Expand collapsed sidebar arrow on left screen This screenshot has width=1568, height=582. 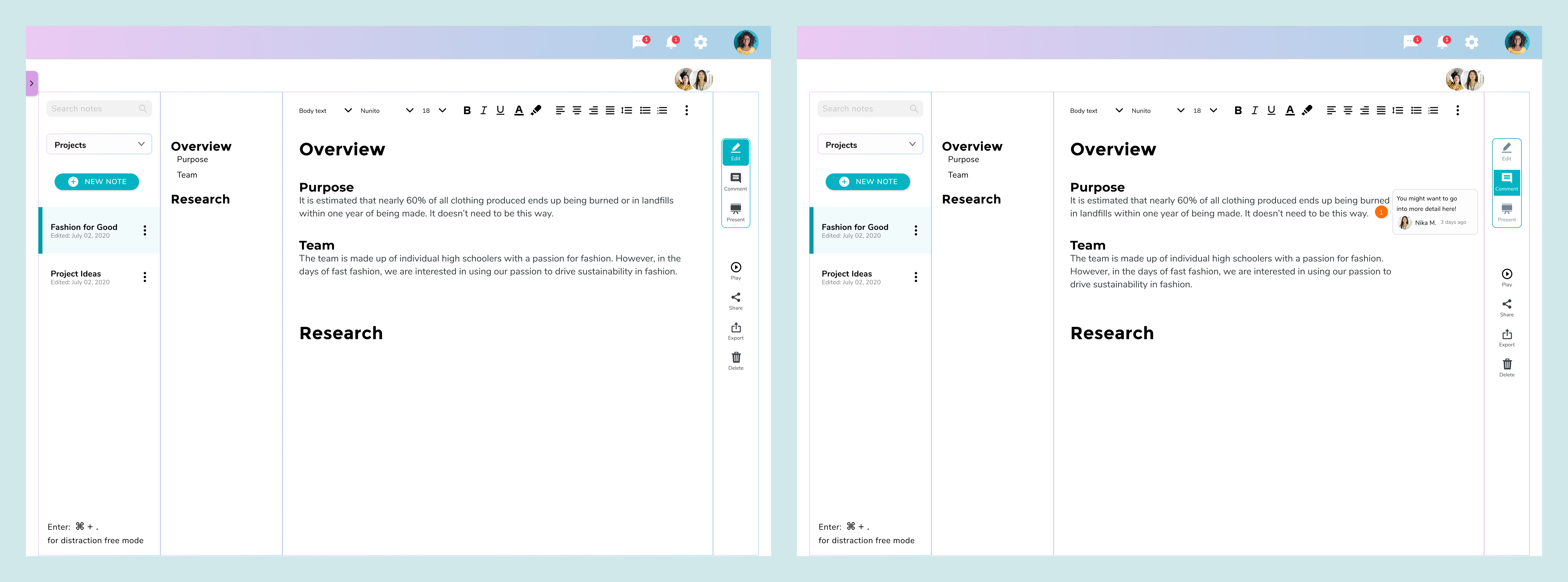[x=32, y=83]
